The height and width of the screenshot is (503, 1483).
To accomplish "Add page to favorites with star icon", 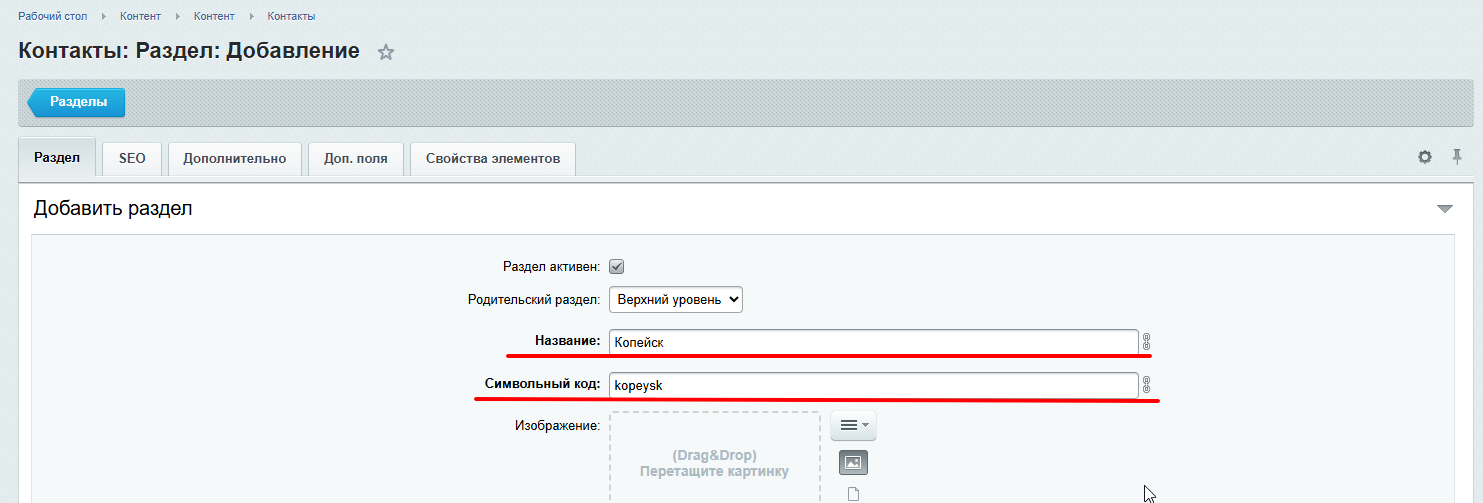I will pyautogui.click(x=386, y=53).
